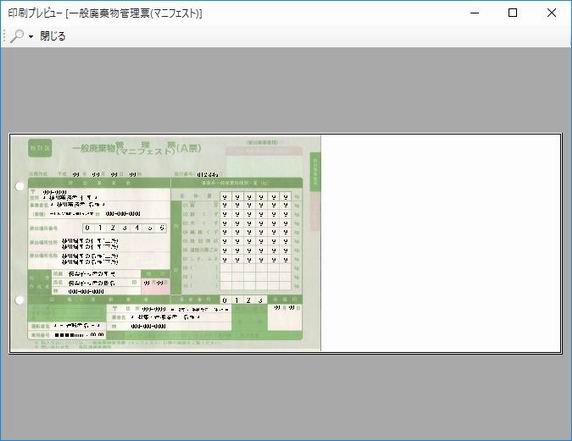The image size is (572, 441).
Task: Click the pink stamp box on the form
Action: pyautogui.click(x=155, y=286)
